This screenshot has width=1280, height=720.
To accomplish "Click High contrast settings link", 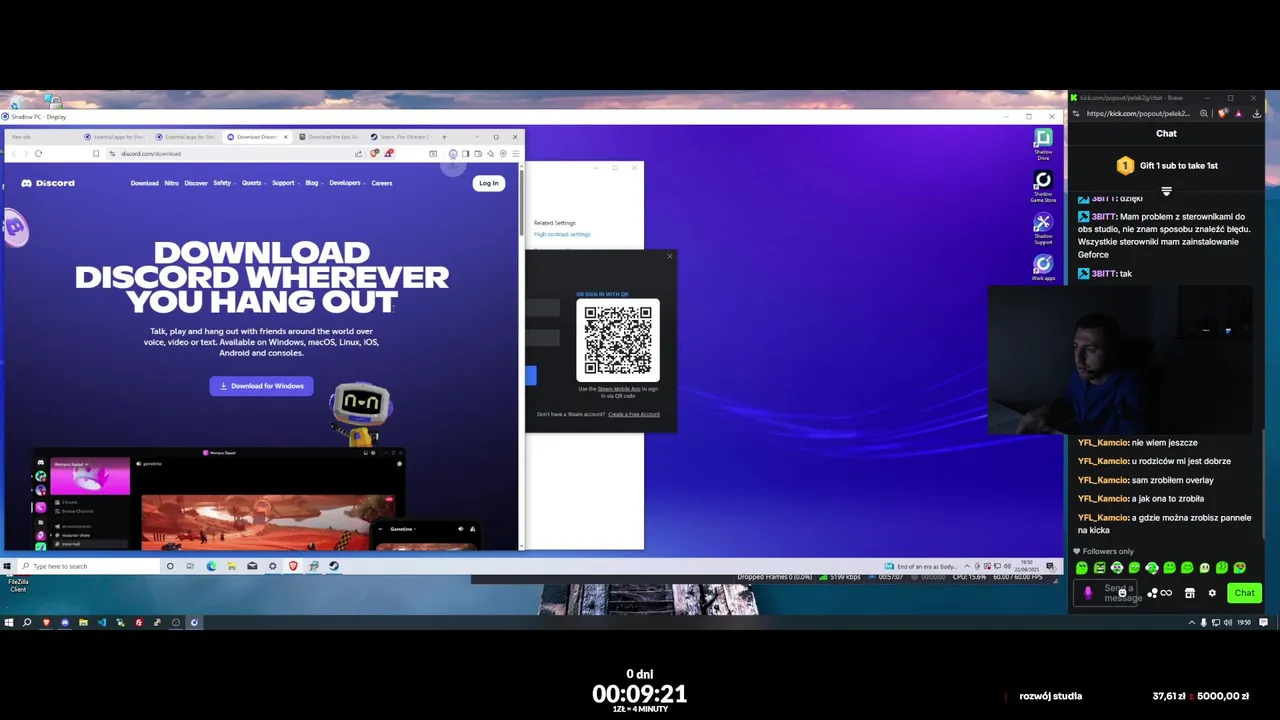I will [x=562, y=234].
